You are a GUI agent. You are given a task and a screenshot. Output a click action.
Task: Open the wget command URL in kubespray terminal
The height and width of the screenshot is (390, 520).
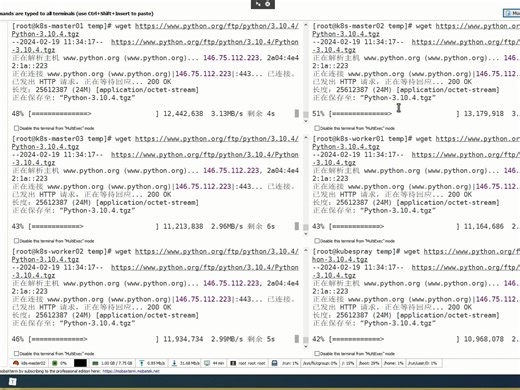click(472, 251)
